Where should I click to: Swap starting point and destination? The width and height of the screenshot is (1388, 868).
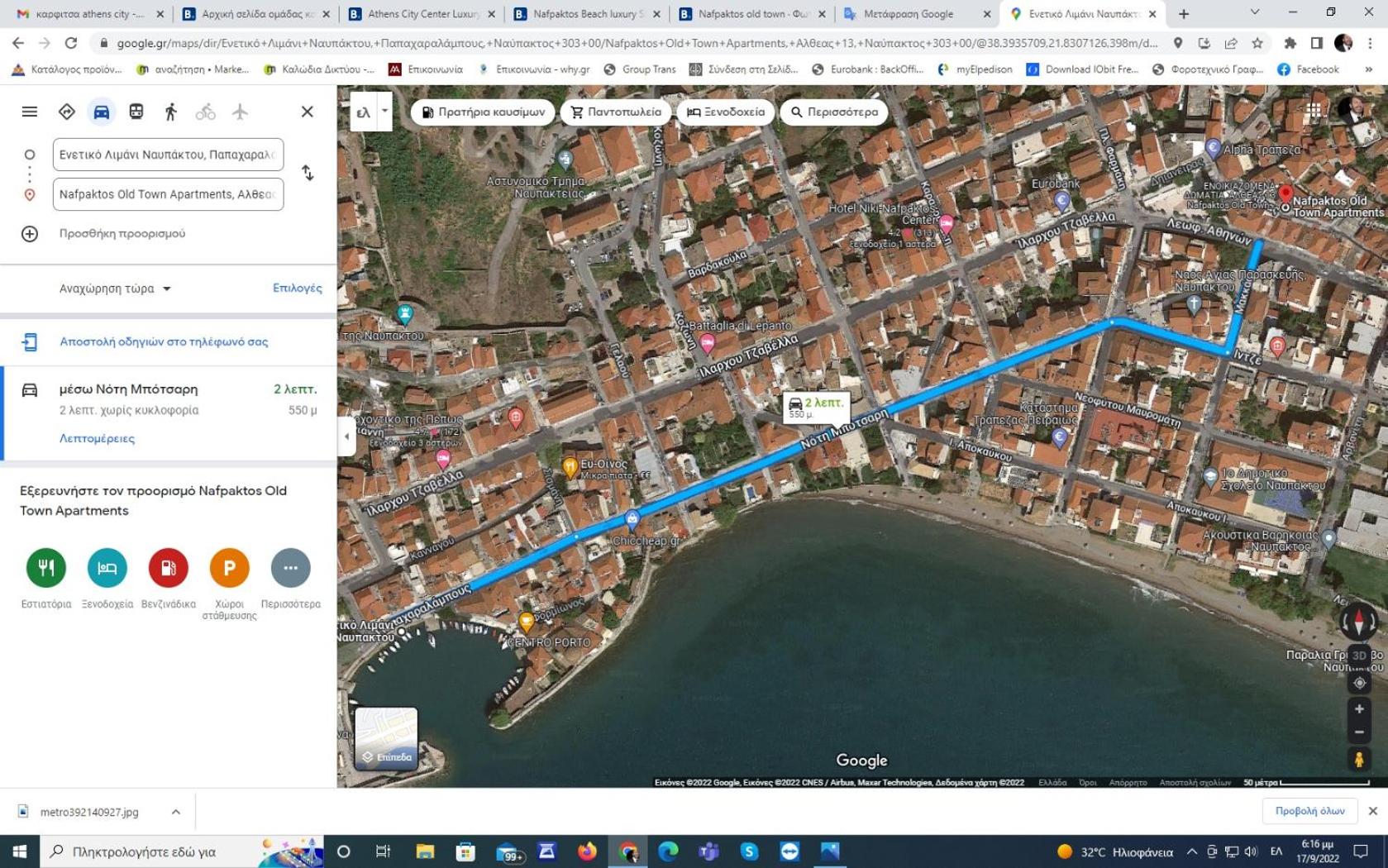[308, 173]
